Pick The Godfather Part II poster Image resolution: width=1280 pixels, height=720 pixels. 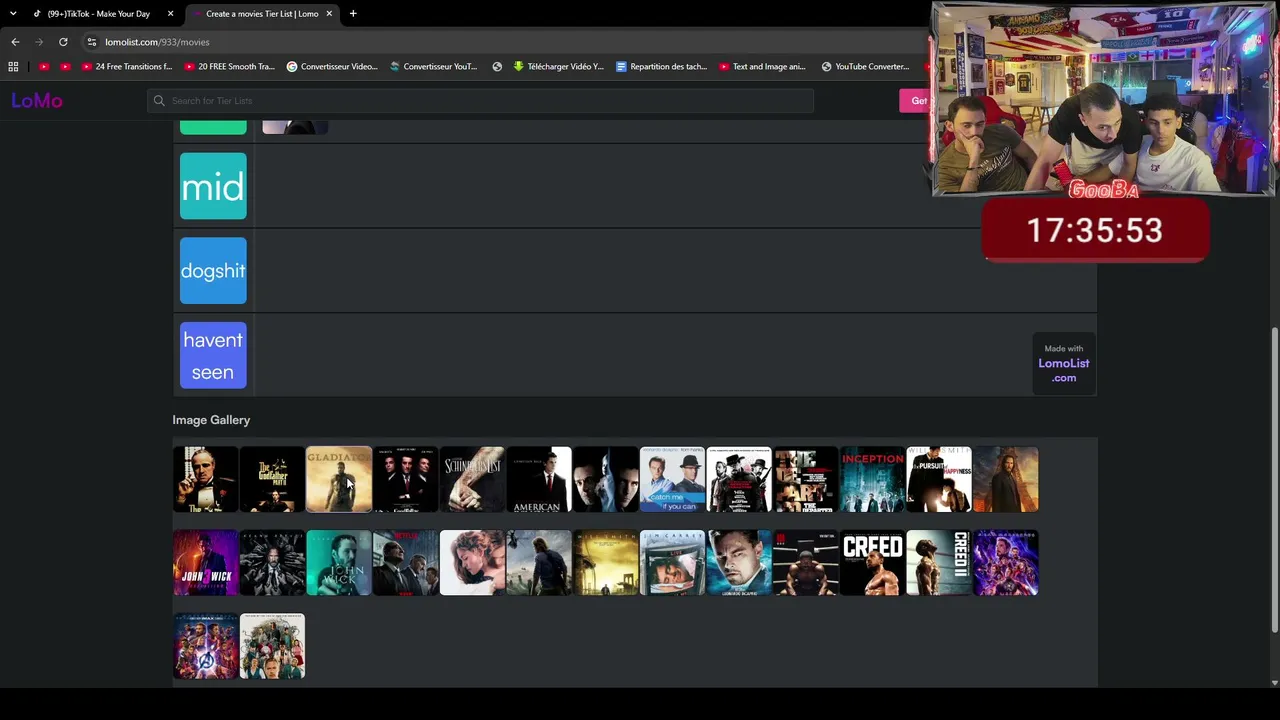tap(272, 480)
